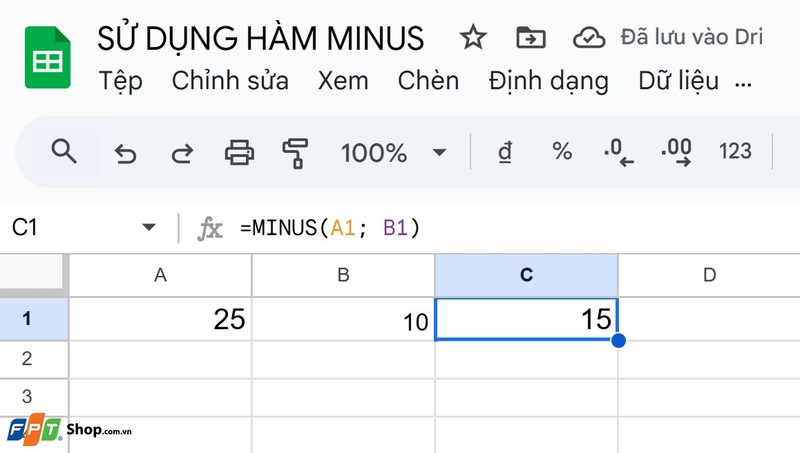Select empty cell B2
The width and height of the screenshot is (800, 453).
(x=343, y=360)
